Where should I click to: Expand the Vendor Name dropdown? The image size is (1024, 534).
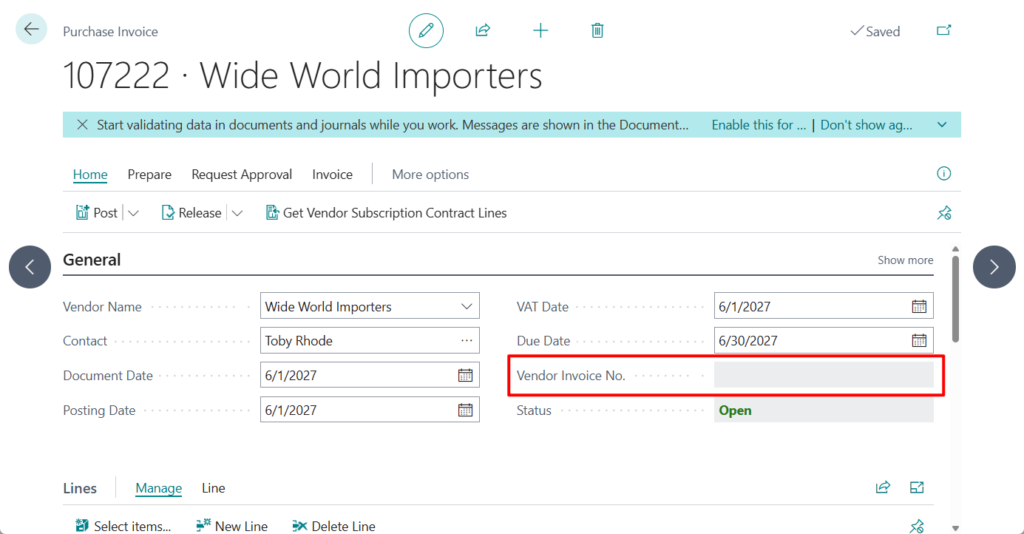pyautogui.click(x=466, y=307)
